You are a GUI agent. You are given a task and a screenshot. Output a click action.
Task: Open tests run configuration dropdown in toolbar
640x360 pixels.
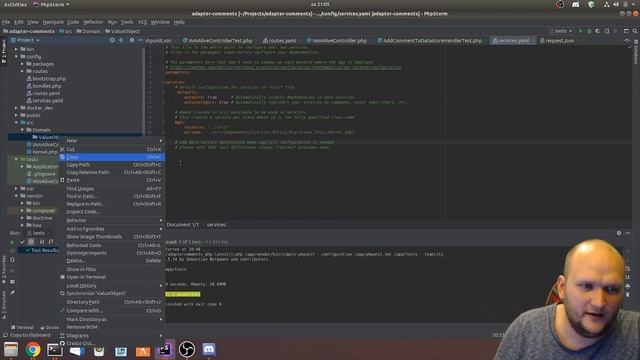click(560, 31)
